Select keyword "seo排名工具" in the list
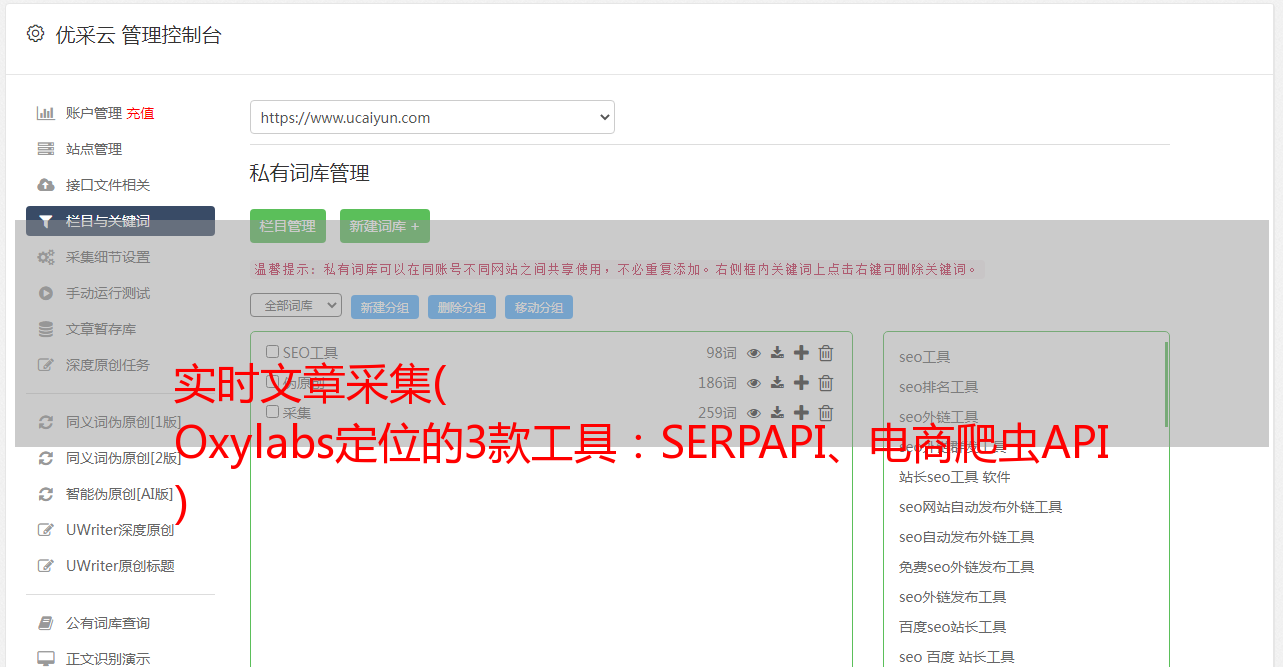The width and height of the screenshot is (1283, 667). click(939, 387)
